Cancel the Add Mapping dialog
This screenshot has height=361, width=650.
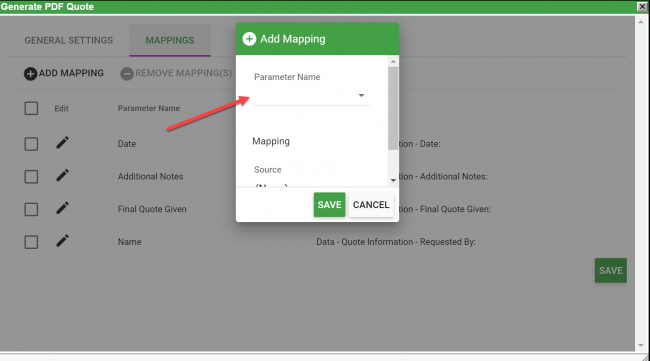tap(371, 205)
